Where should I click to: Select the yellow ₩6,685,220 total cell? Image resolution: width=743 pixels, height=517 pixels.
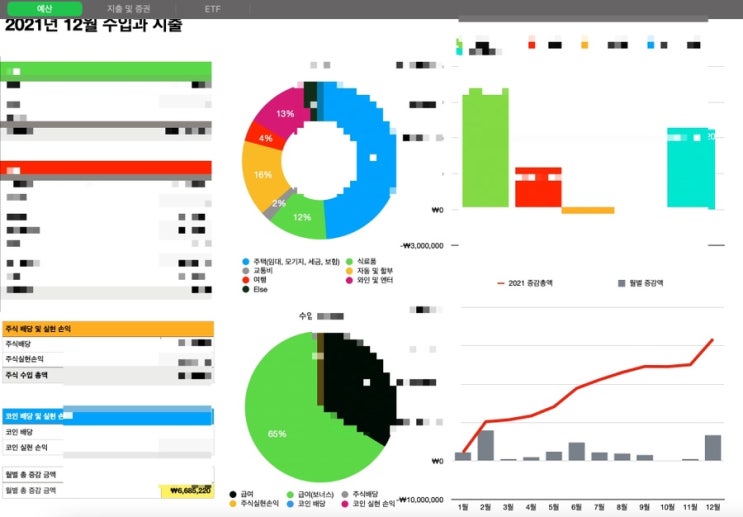click(x=187, y=491)
